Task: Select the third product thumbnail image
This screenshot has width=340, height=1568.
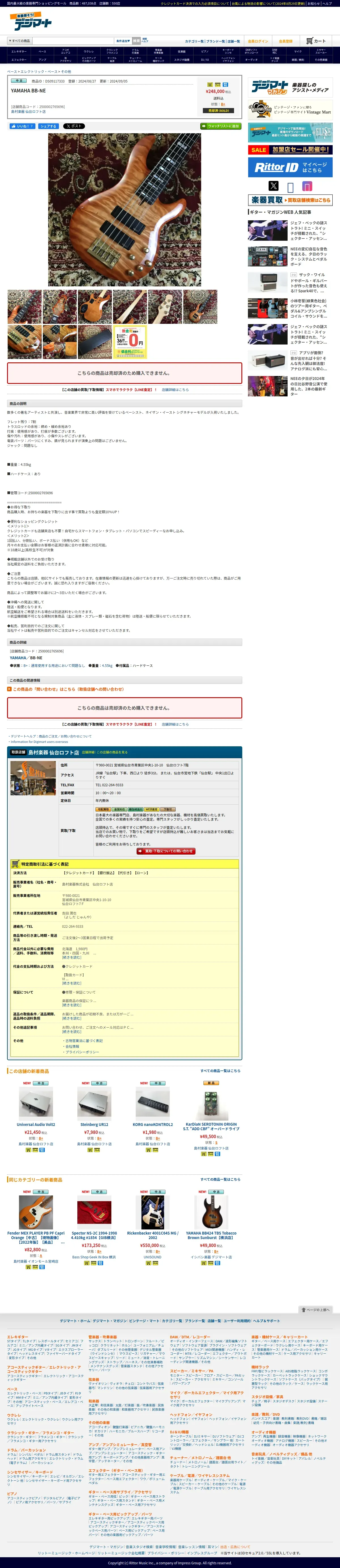Action: point(95,306)
